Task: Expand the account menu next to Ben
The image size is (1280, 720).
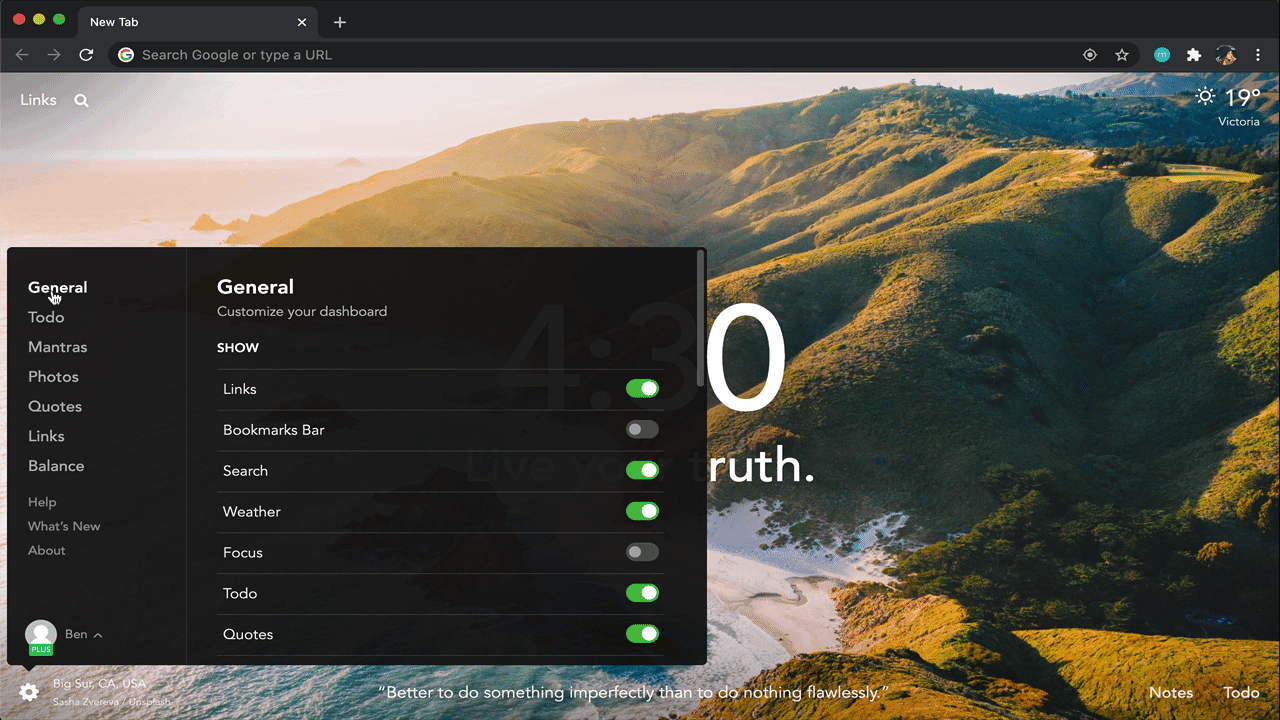Action: pos(98,635)
